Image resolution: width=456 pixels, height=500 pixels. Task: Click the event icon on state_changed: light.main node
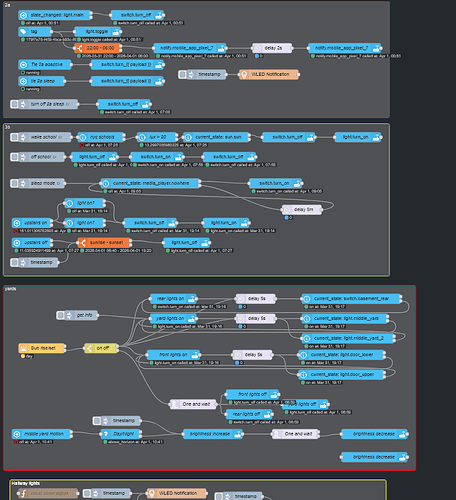point(23,15)
